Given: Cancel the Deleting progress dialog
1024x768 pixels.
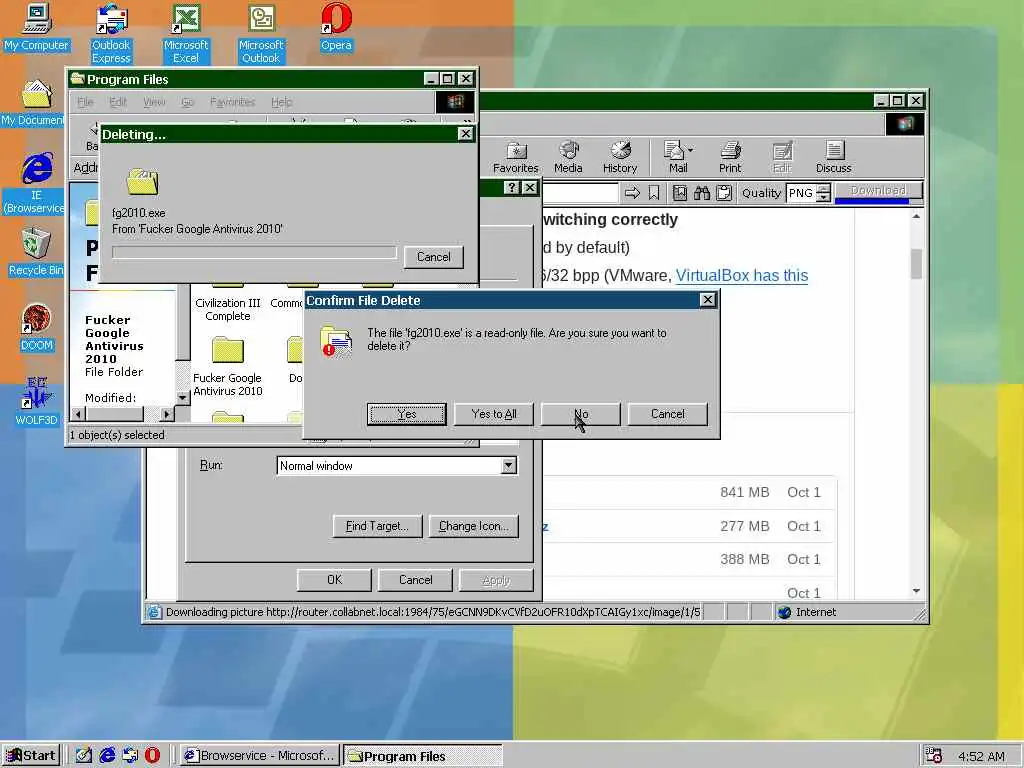Looking at the screenshot, I should pyautogui.click(x=434, y=257).
